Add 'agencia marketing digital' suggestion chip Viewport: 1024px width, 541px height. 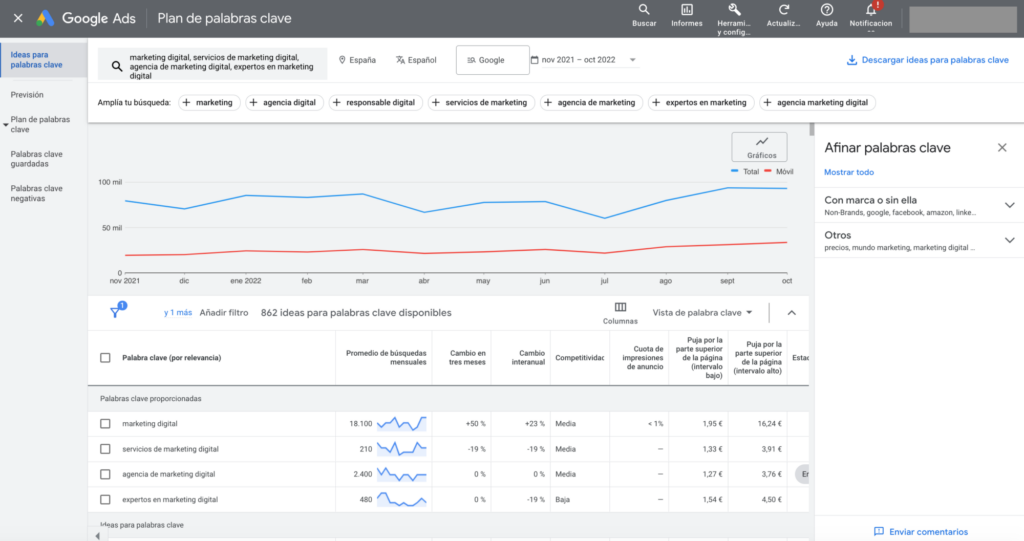[x=817, y=103]
